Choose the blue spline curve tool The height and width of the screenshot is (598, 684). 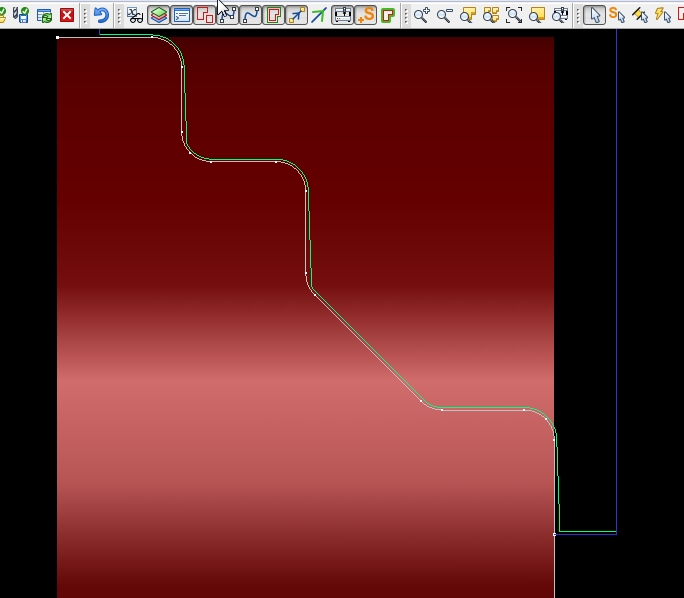tap(250, 15)
